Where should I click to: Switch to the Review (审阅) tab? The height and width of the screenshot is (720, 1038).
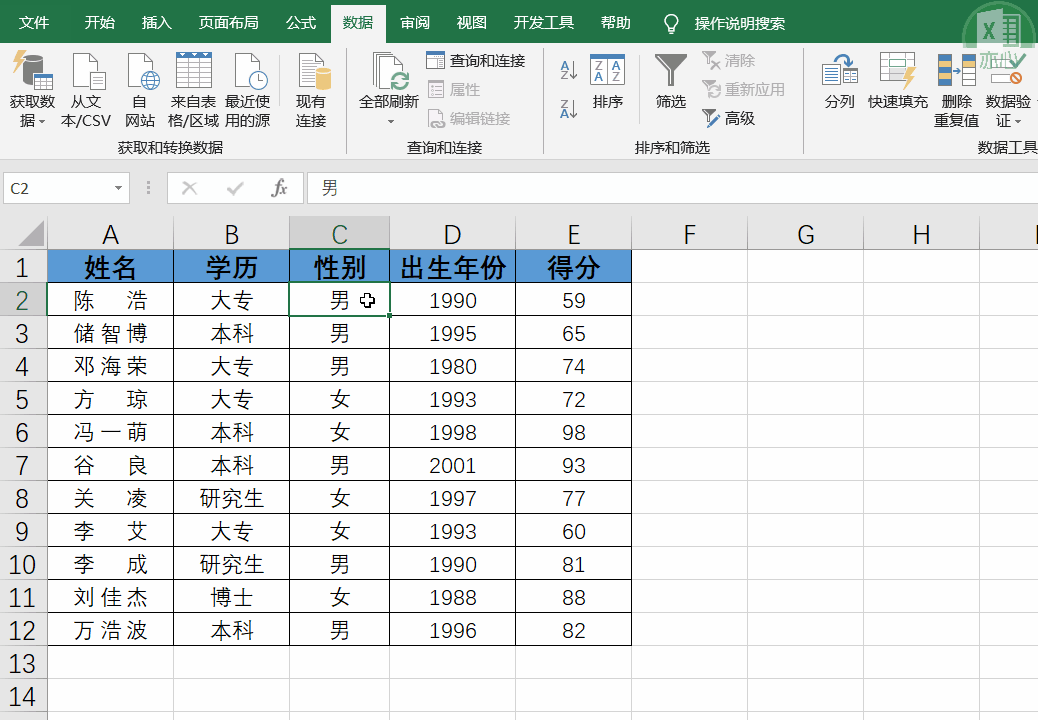click(415, 23)
